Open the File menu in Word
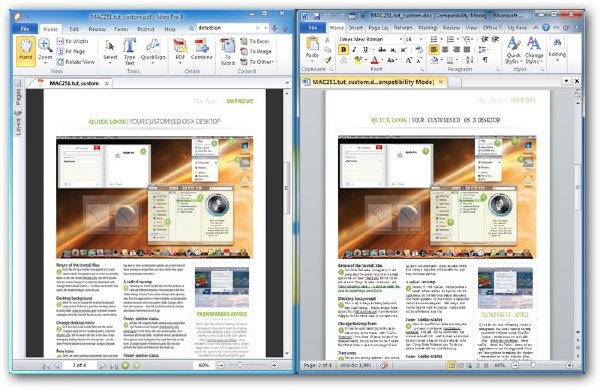600x389 pixels. tap(313, 28)
